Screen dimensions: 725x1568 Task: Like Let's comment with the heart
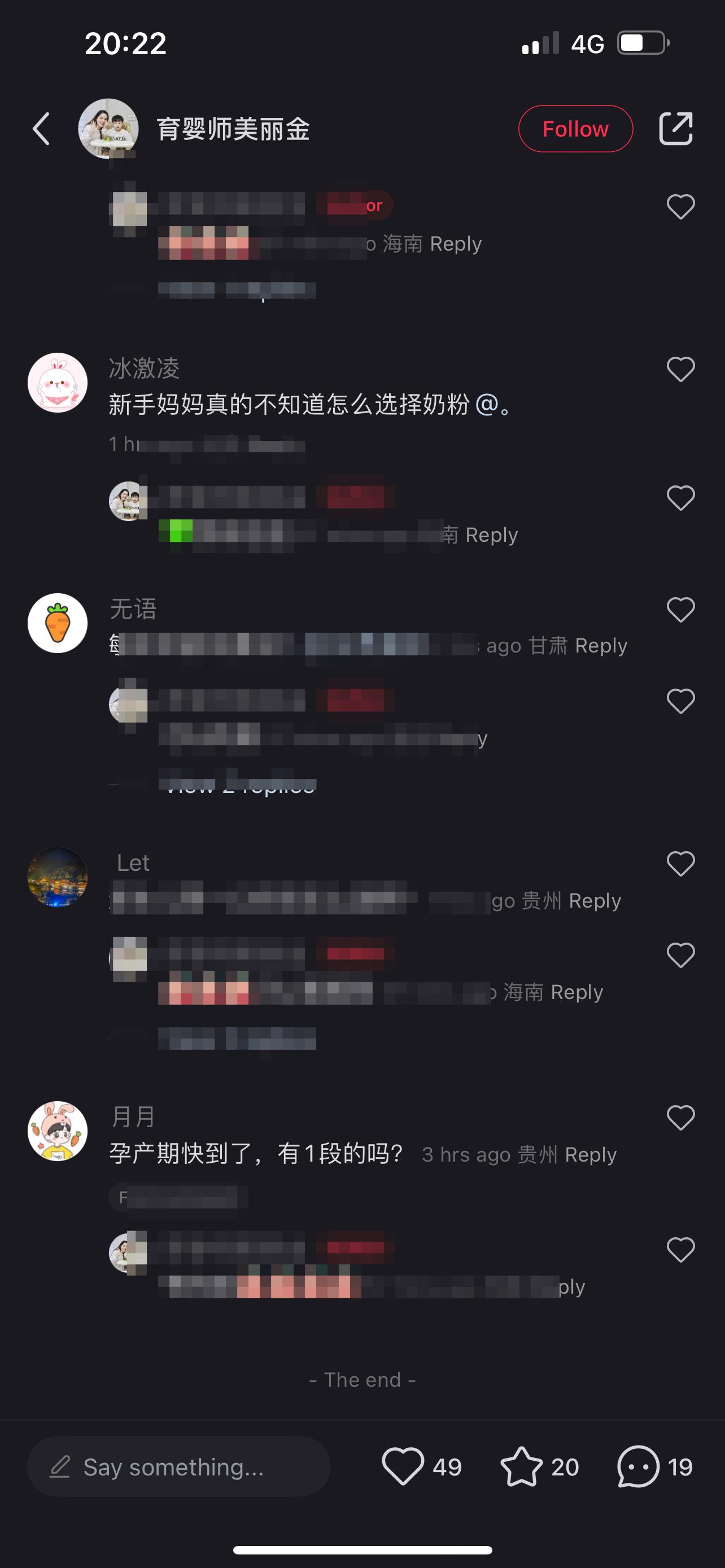coord(680,864)
